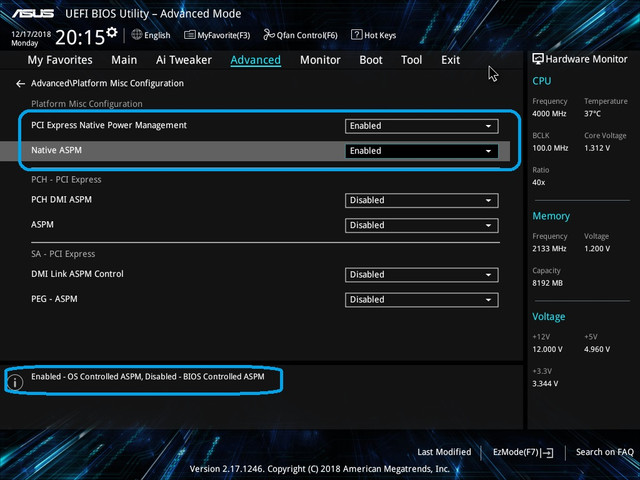This screenshot has width=640, height=480.
Task: Switch to My Favorites tab
Action: [x=60, y=60]
